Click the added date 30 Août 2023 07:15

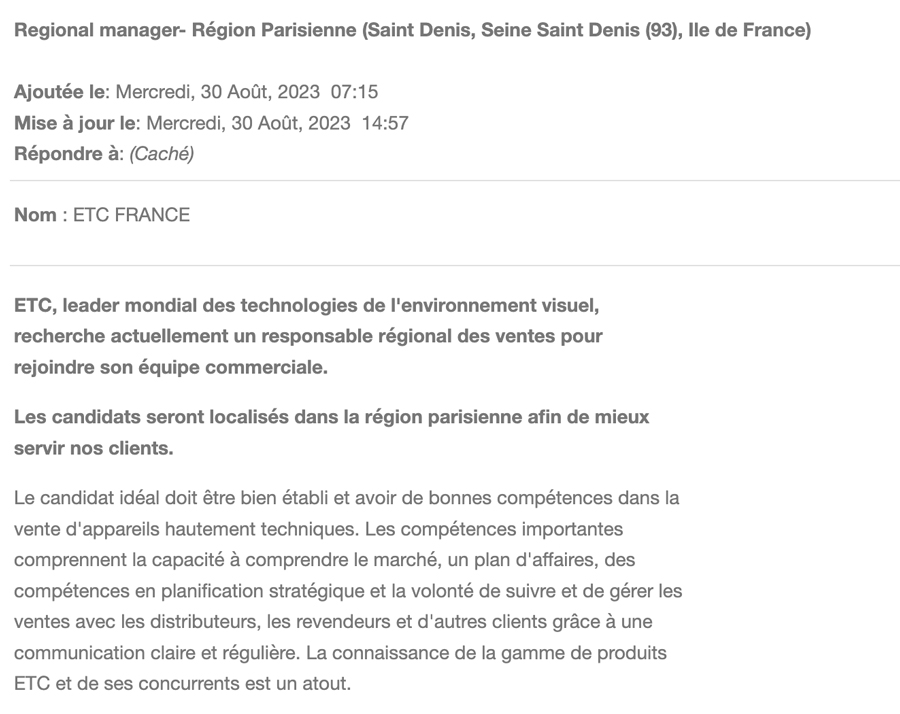(x=247, y=92)
